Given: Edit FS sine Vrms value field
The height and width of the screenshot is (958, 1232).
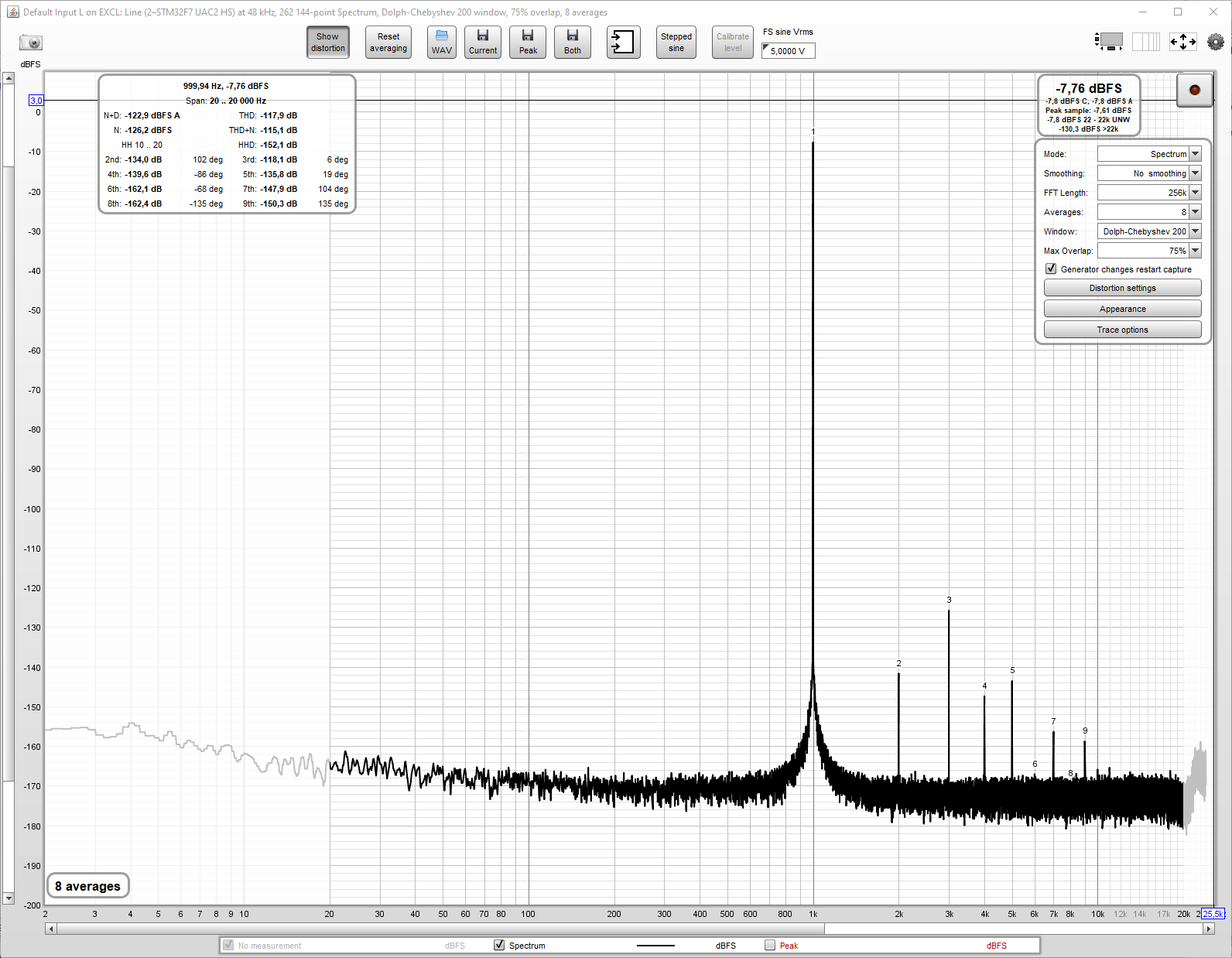Looking at the screenshot, I should pyautogui.click(x=789, y=51).
